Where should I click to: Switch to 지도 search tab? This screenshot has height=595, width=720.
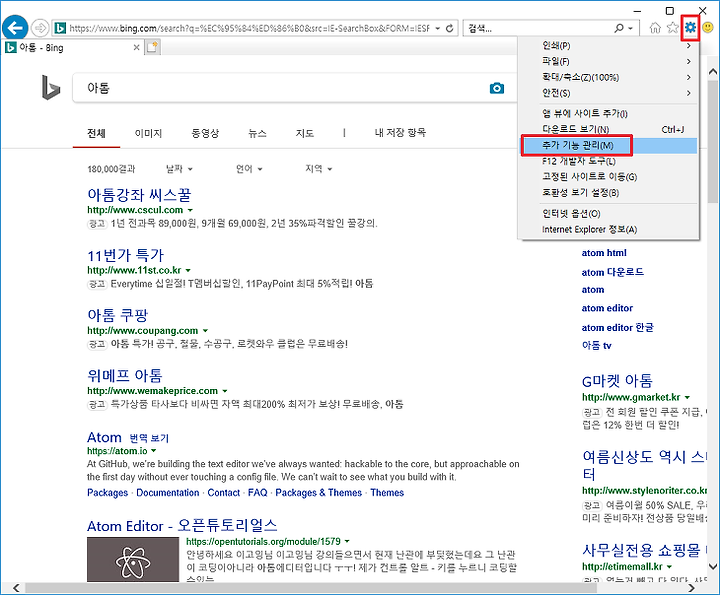[304, 133]
